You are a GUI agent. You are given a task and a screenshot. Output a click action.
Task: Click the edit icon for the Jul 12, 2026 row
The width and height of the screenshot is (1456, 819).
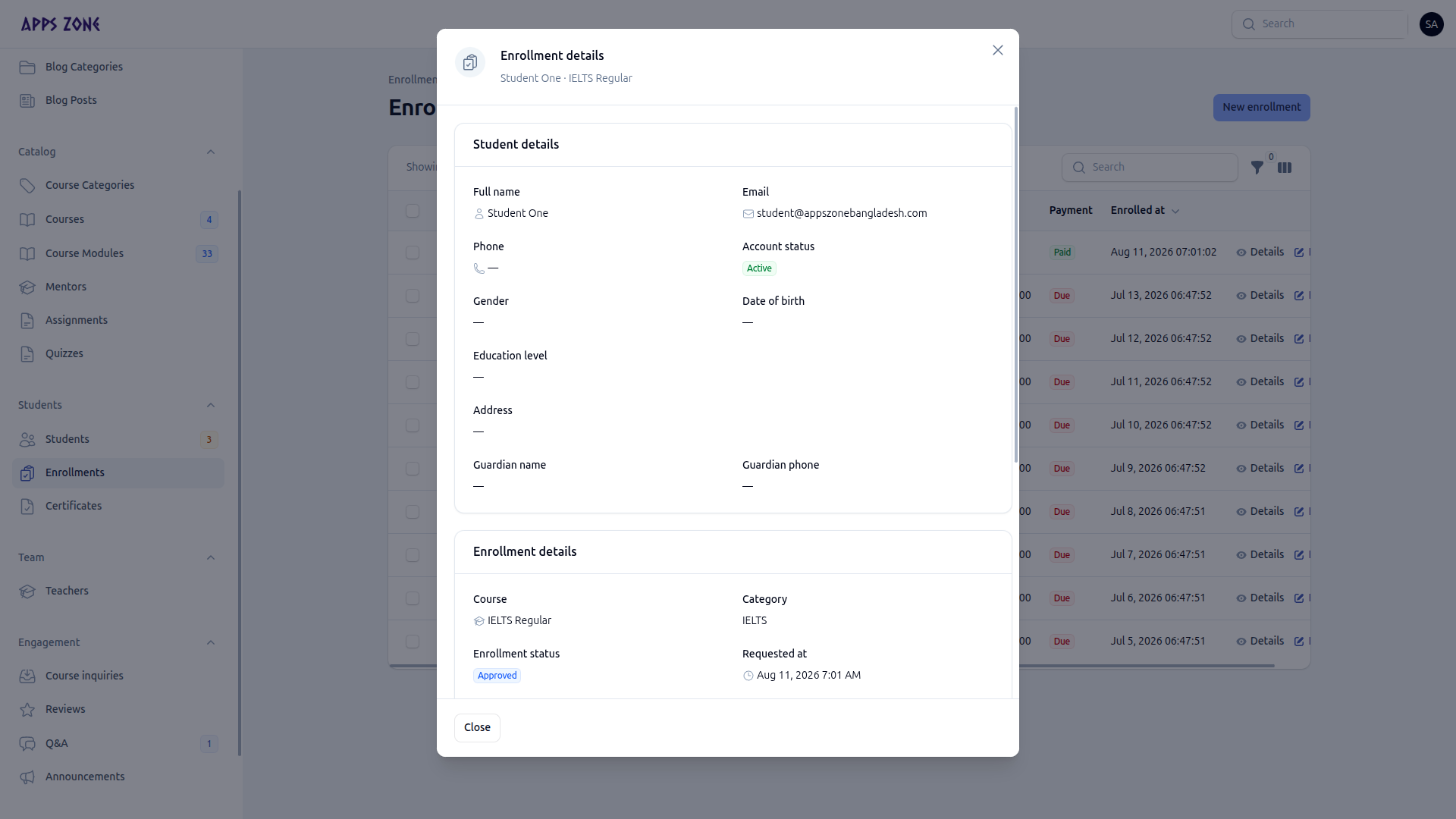pos(1299,339)
